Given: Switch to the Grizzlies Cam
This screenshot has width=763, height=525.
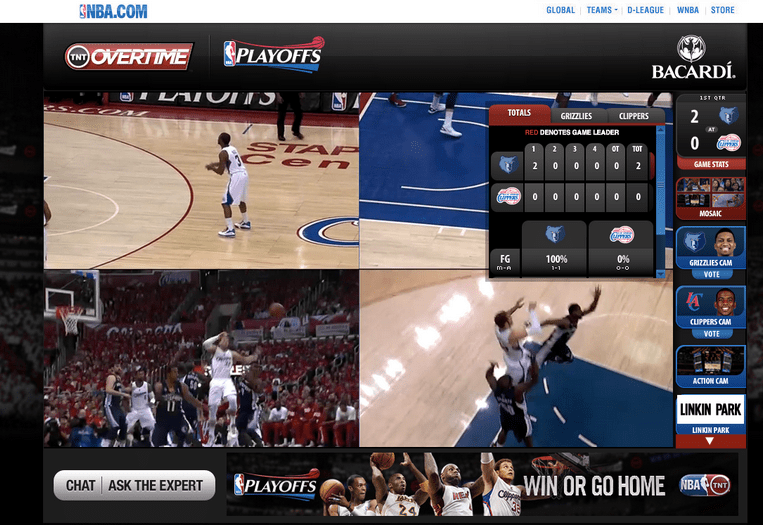Looking at the screenshot, I should pyautogui.click(x=710, y=248).
